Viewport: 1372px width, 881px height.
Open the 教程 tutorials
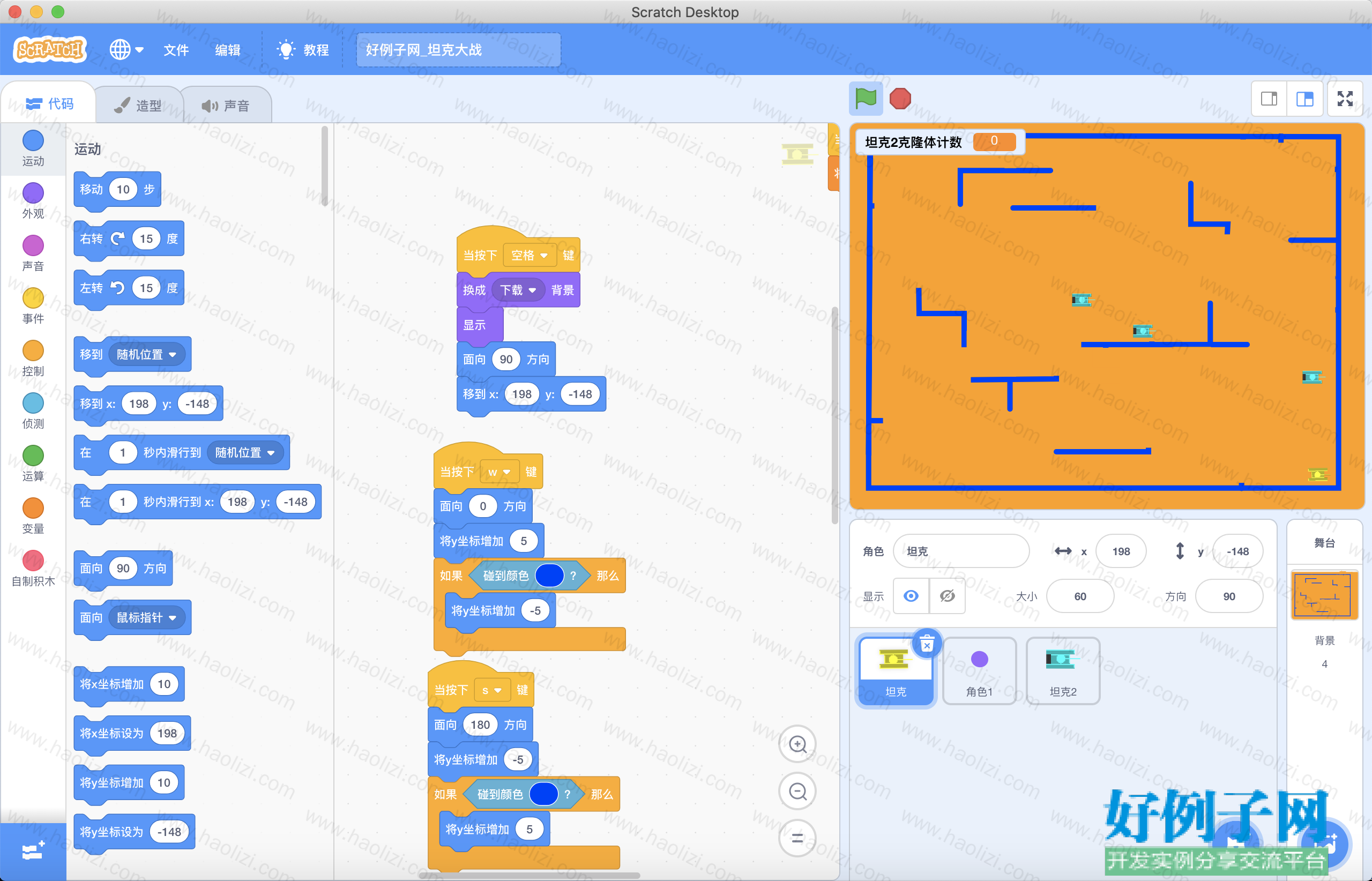tap(303, 50)
